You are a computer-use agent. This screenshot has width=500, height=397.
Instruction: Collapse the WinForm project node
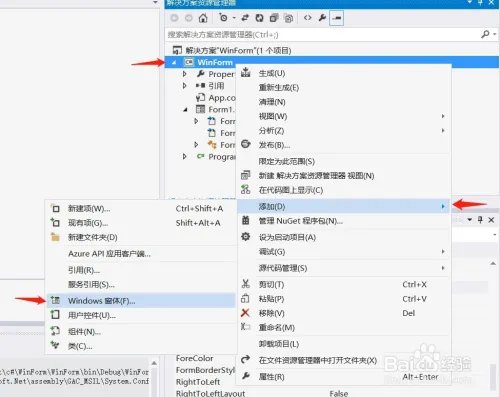pos(174,62)
